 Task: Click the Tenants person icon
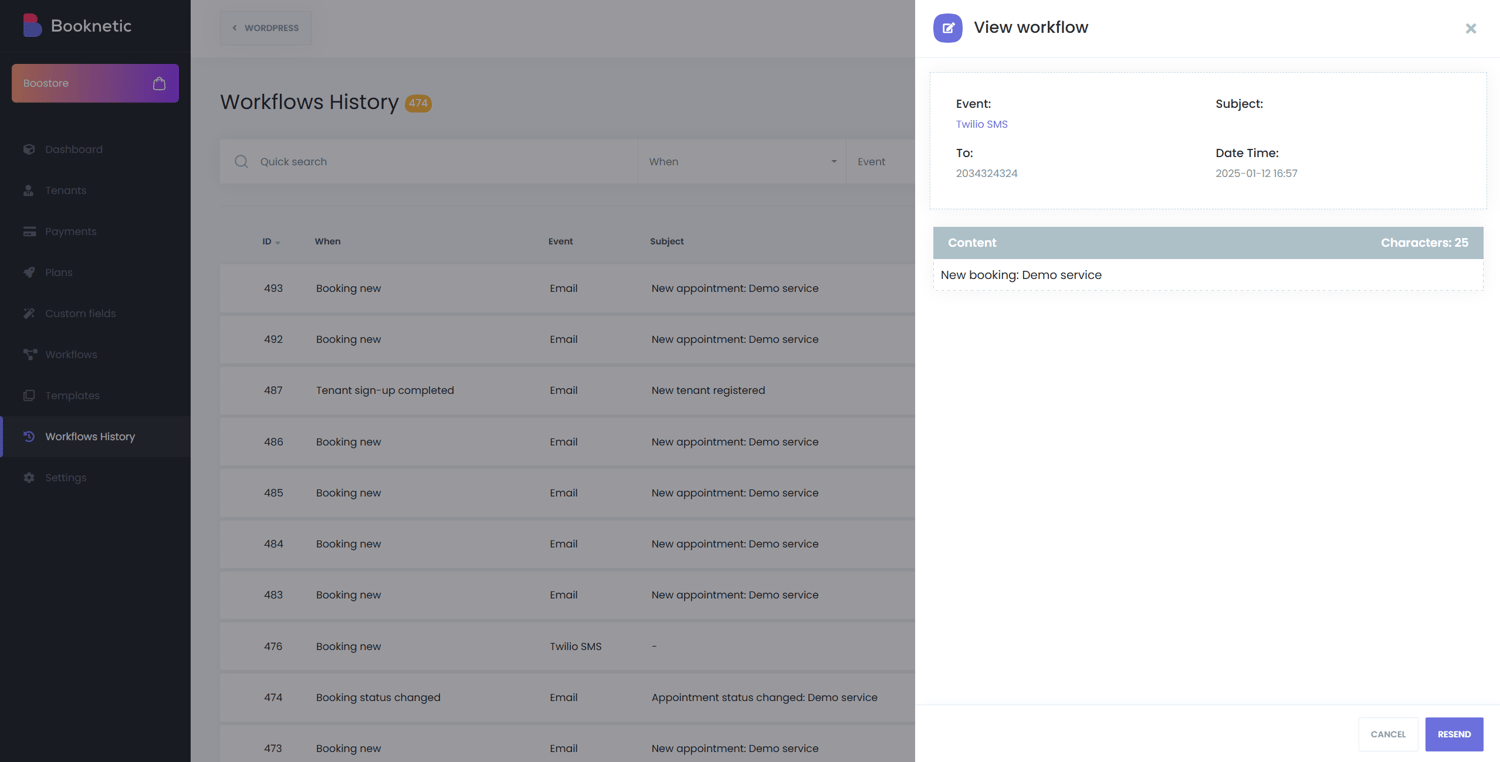[x=29, y=190]
